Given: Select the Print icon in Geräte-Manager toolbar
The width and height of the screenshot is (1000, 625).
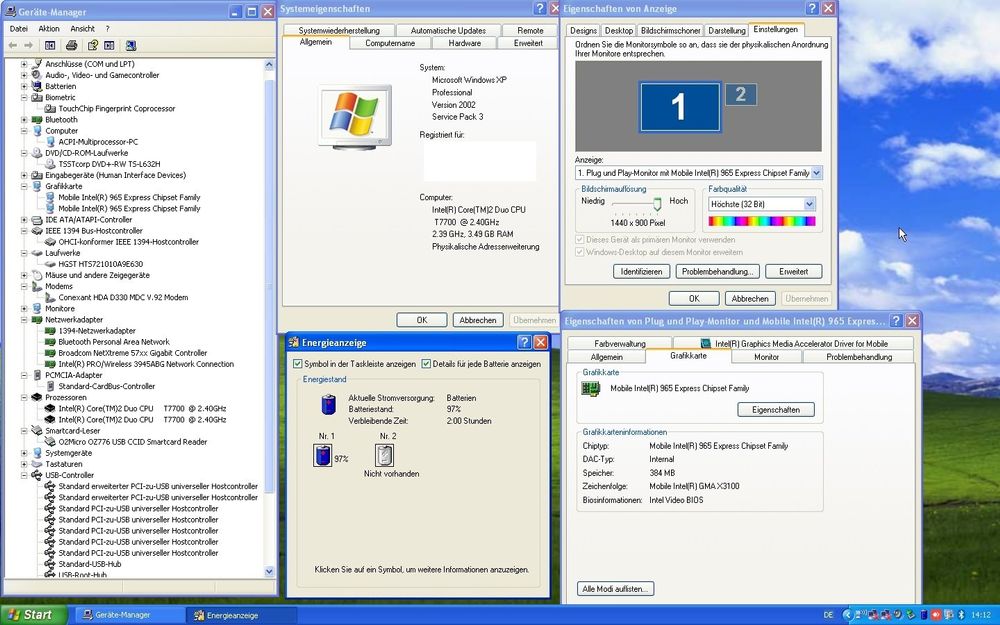Looking at the screenshot, I should [72, 45].
